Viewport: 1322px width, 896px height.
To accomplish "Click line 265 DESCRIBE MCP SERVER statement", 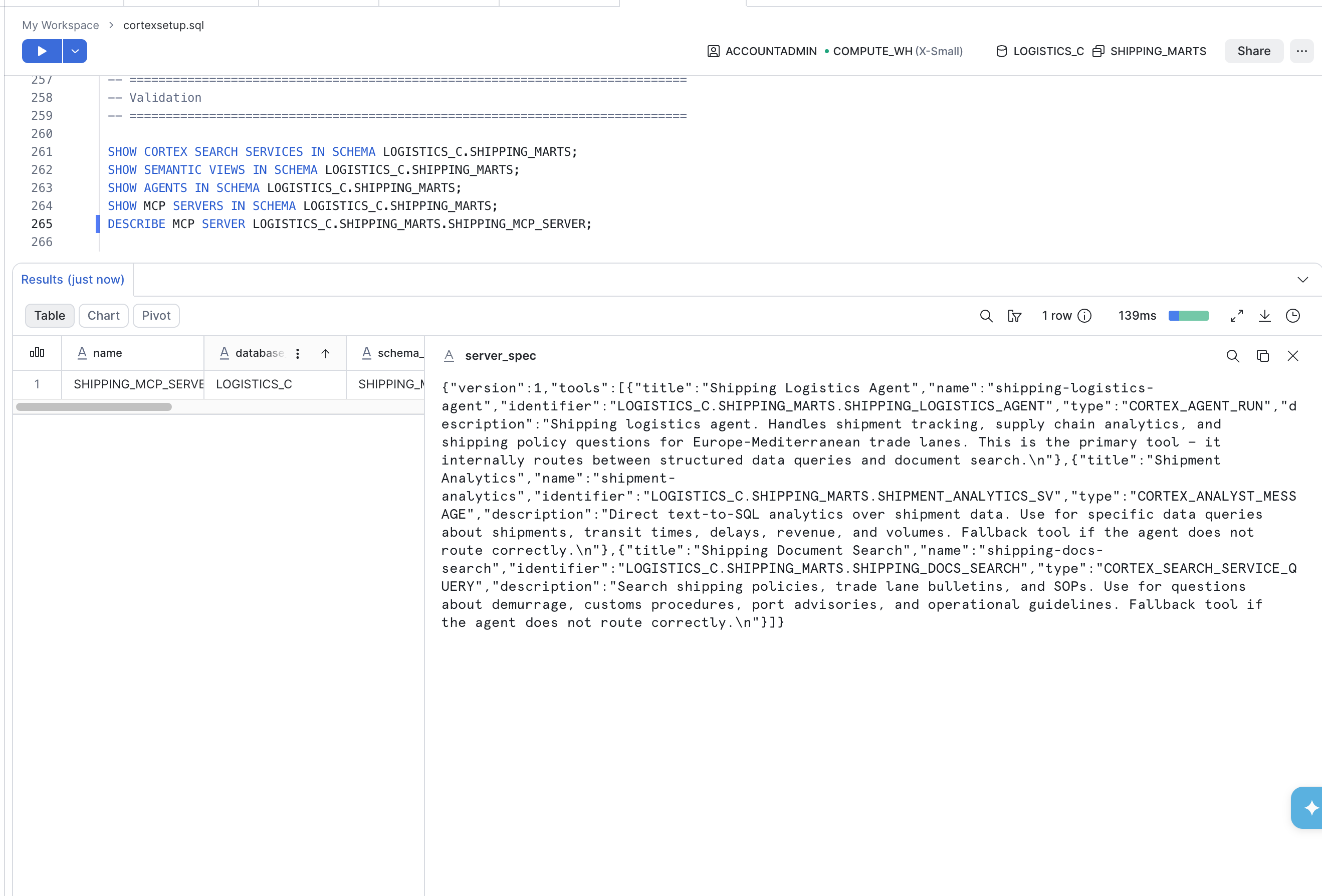I will (x=349, y=223).
